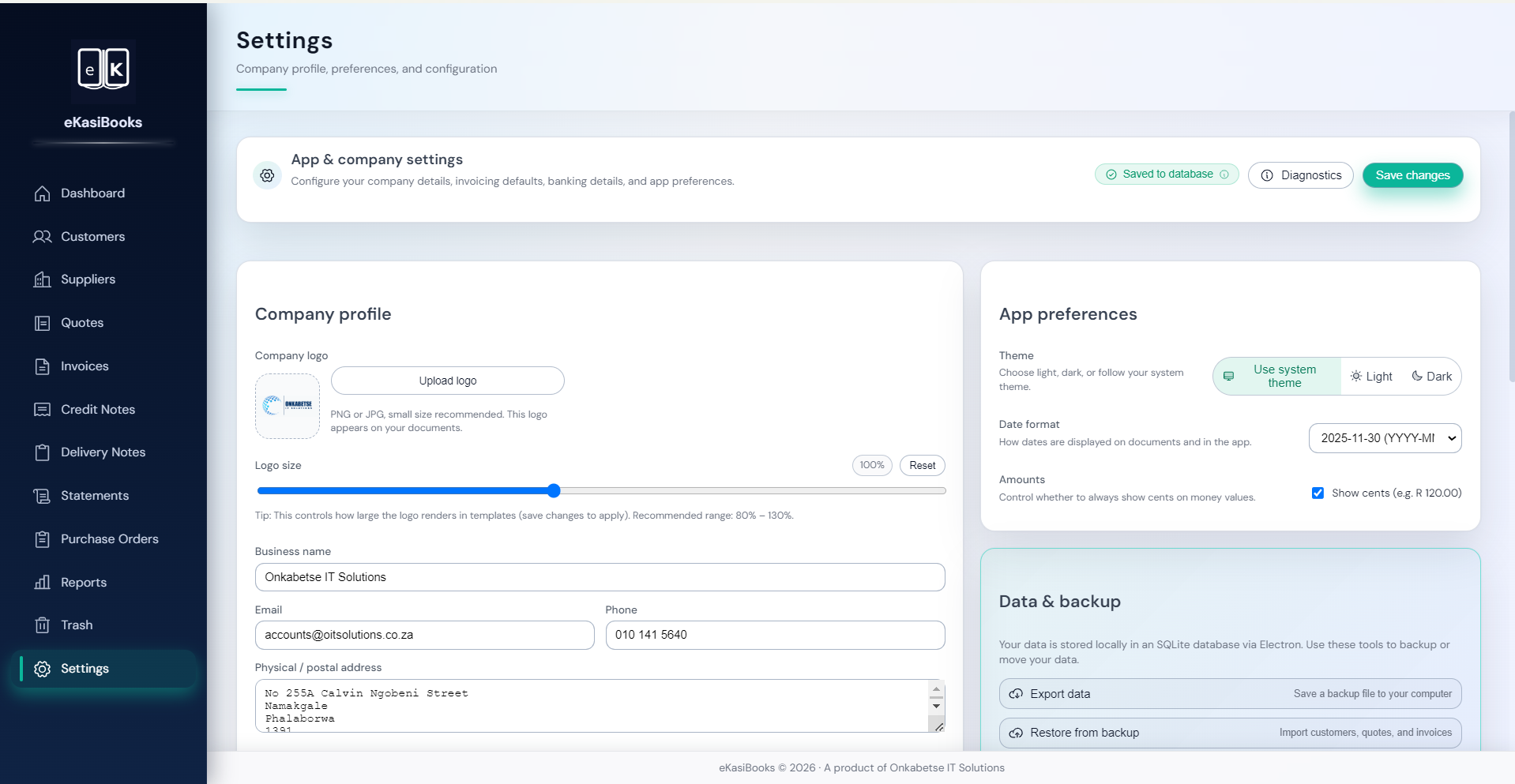This screenshot has height=784, width=1515.
Task: Open the Date format dropdown
Action: tap(1385, 438)
